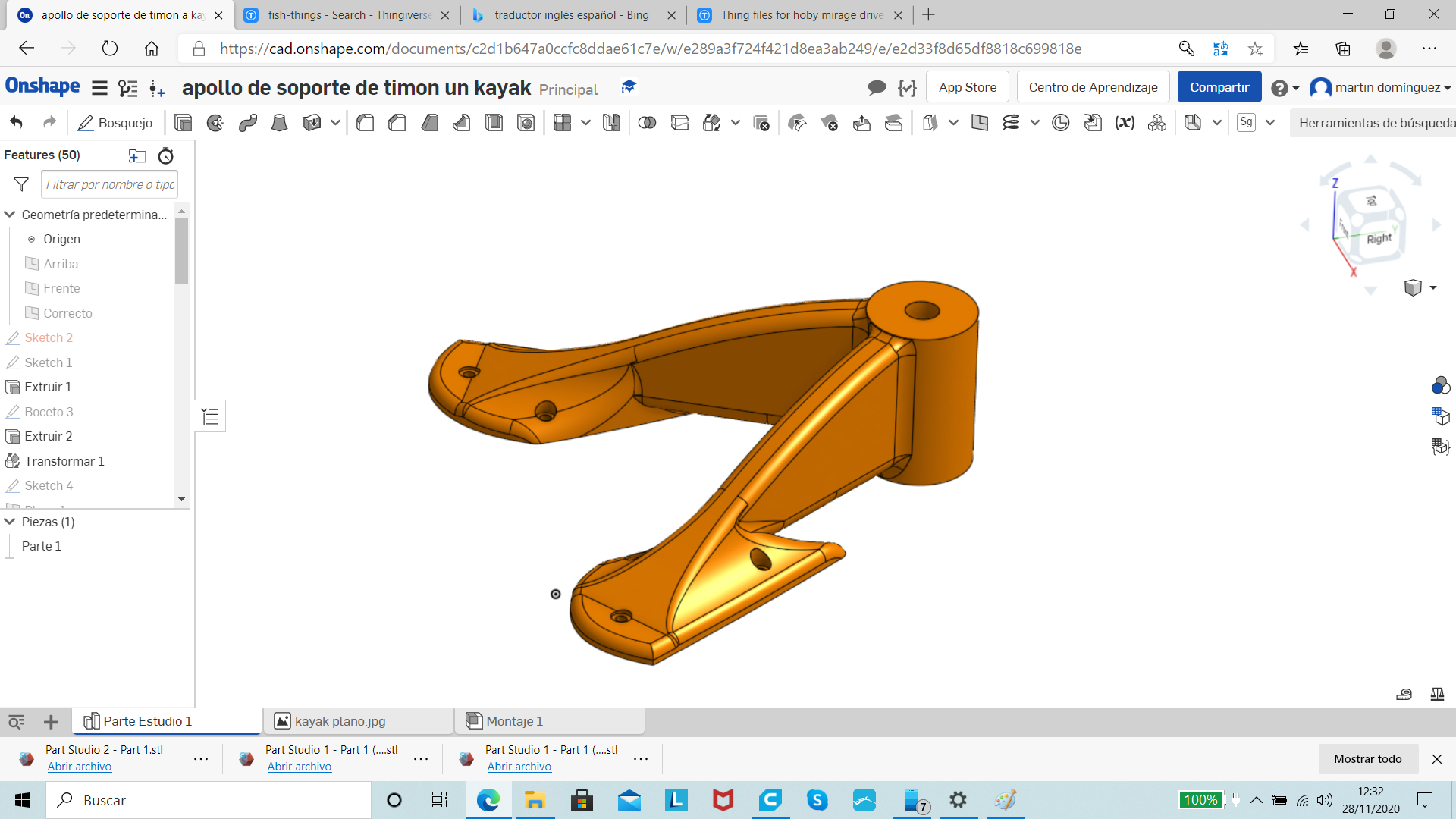1456x819 pixels.
Task: Select the Modify fillet tool
Action: point(797,123)
